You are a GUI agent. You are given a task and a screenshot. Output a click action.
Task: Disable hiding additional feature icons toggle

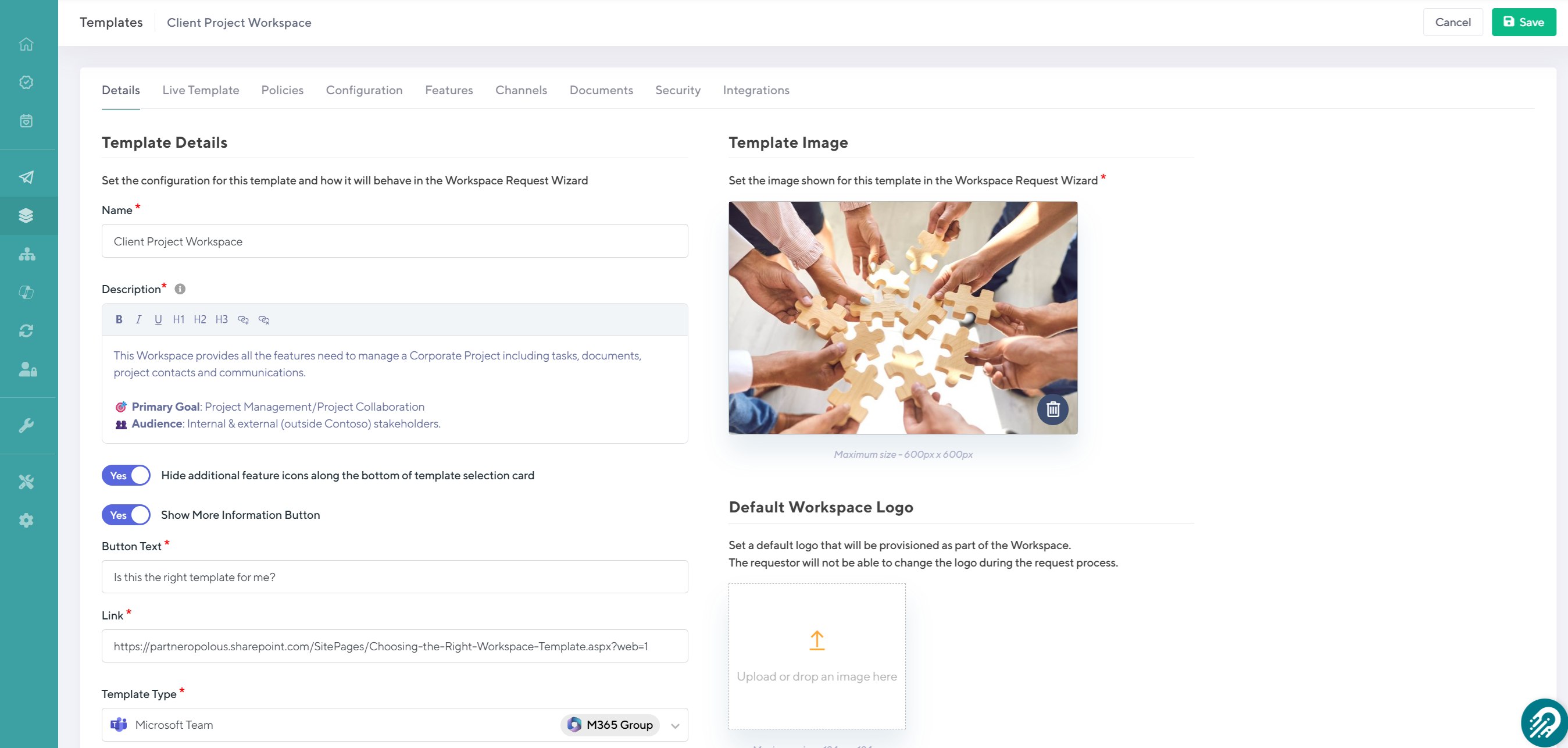tap(126, 475)
